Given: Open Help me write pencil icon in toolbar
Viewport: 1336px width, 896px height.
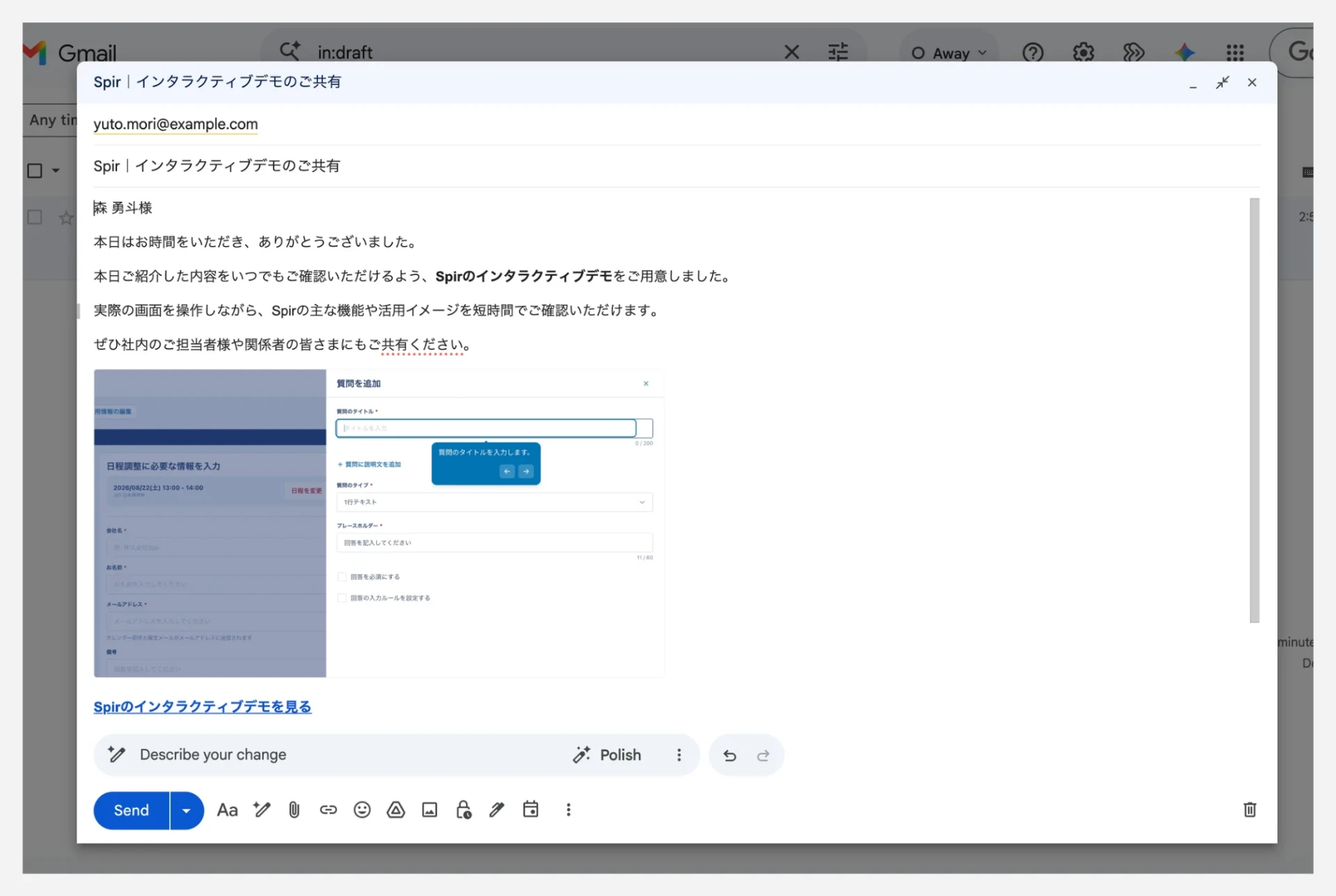Looking at the screenshot, I should tap(262, 810).
